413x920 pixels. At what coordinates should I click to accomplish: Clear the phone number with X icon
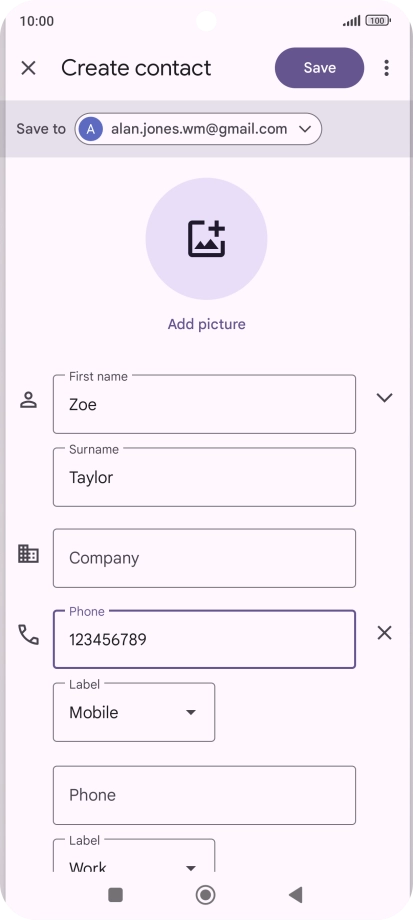tap(384, 632)
